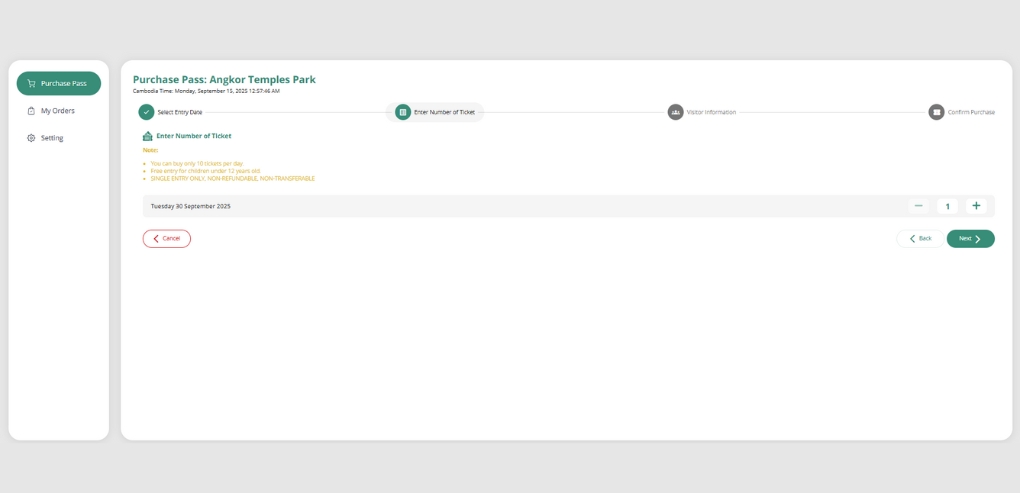This screenshot has height=493, width=1020.
Task: Click the Setting gear icon
Action: [31, 138]
